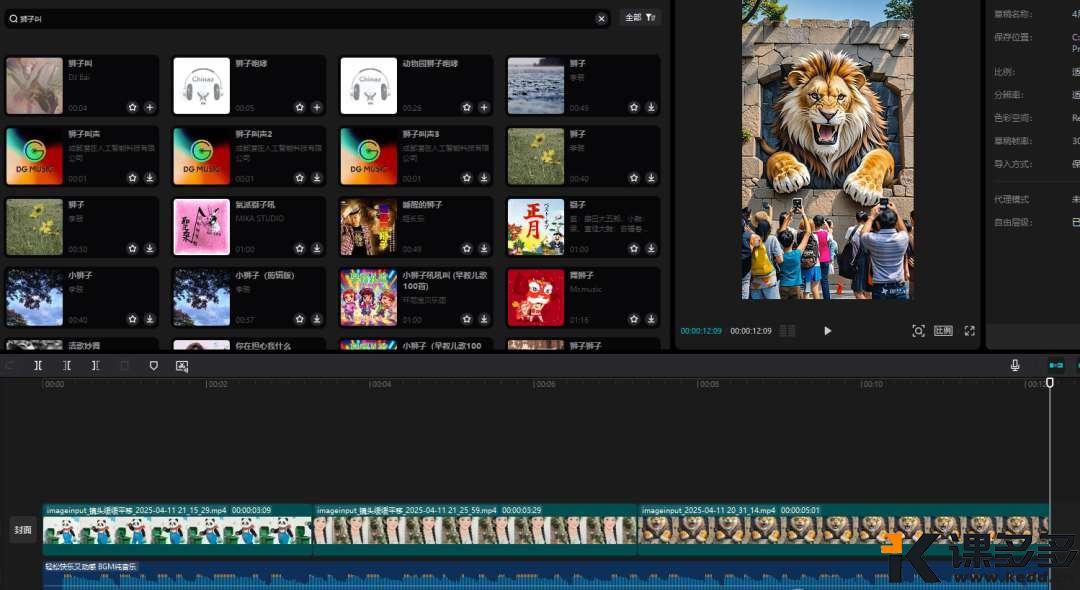Click the MIKA STUDIO artist text

(x=260, y=218)
